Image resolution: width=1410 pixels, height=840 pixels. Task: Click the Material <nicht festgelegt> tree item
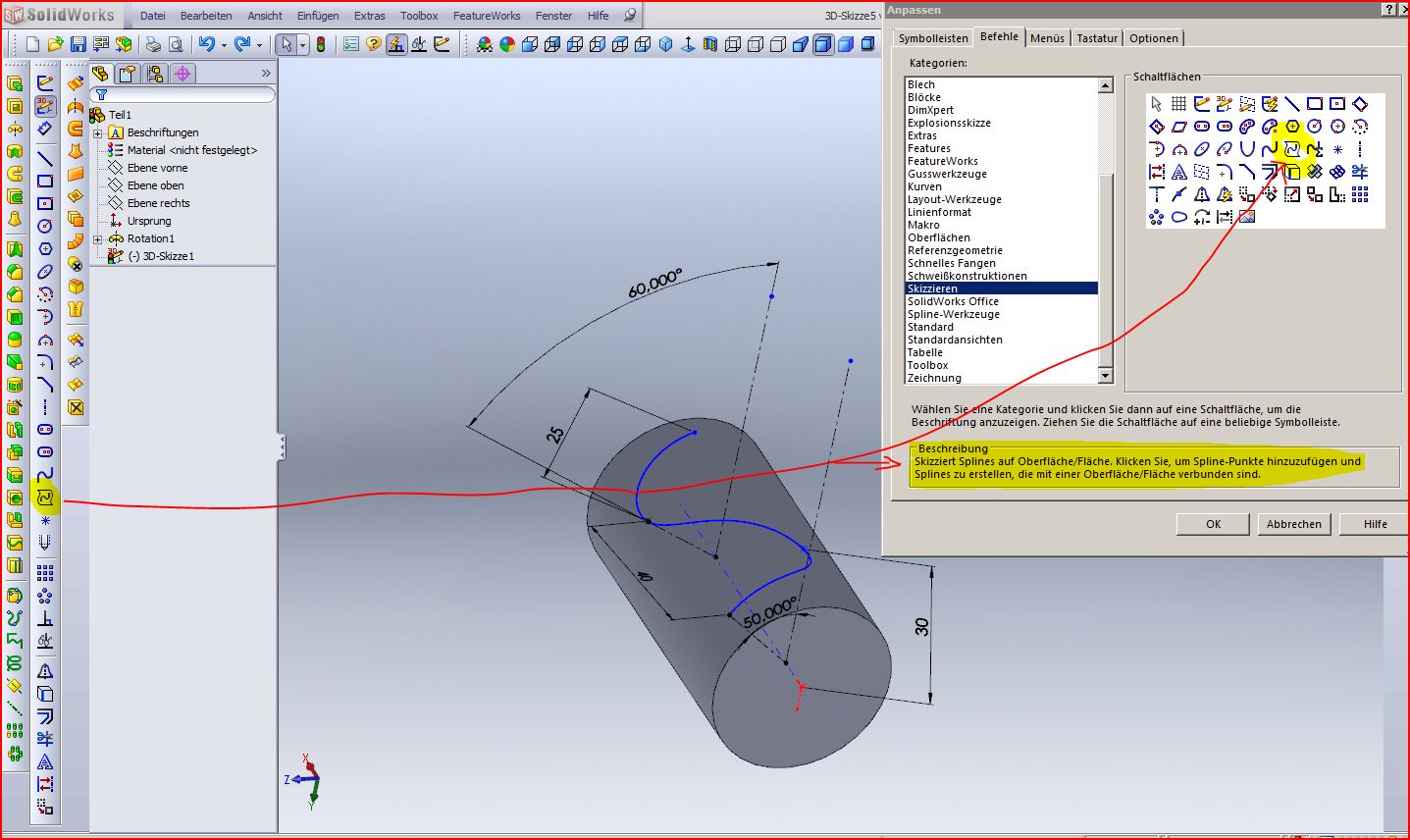191,150
